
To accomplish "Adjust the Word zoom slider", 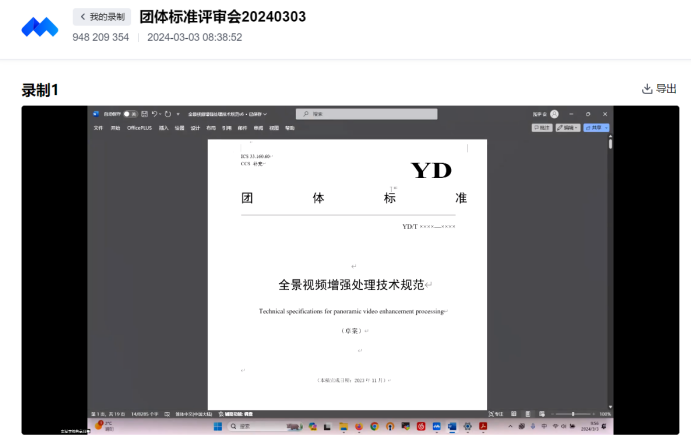I will click(572, 413).
